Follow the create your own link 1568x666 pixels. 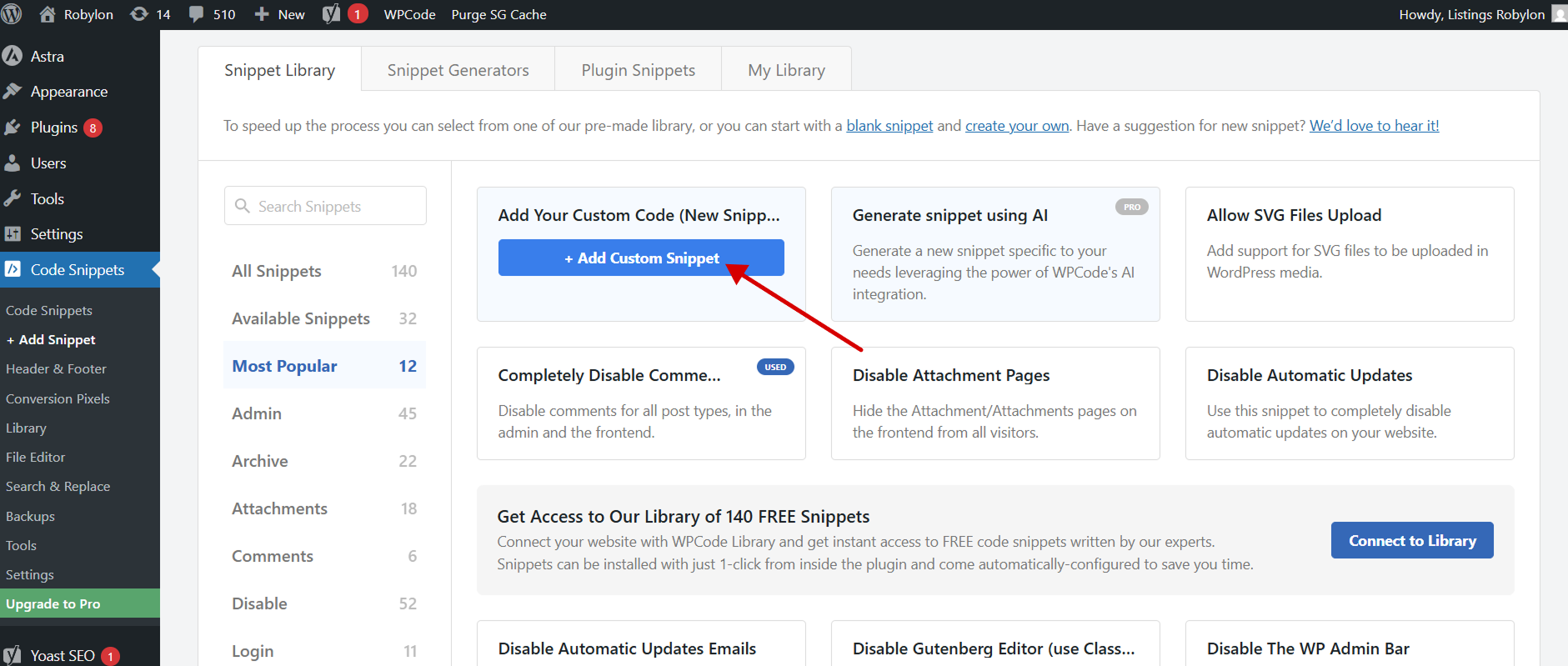pos(1017,126)
